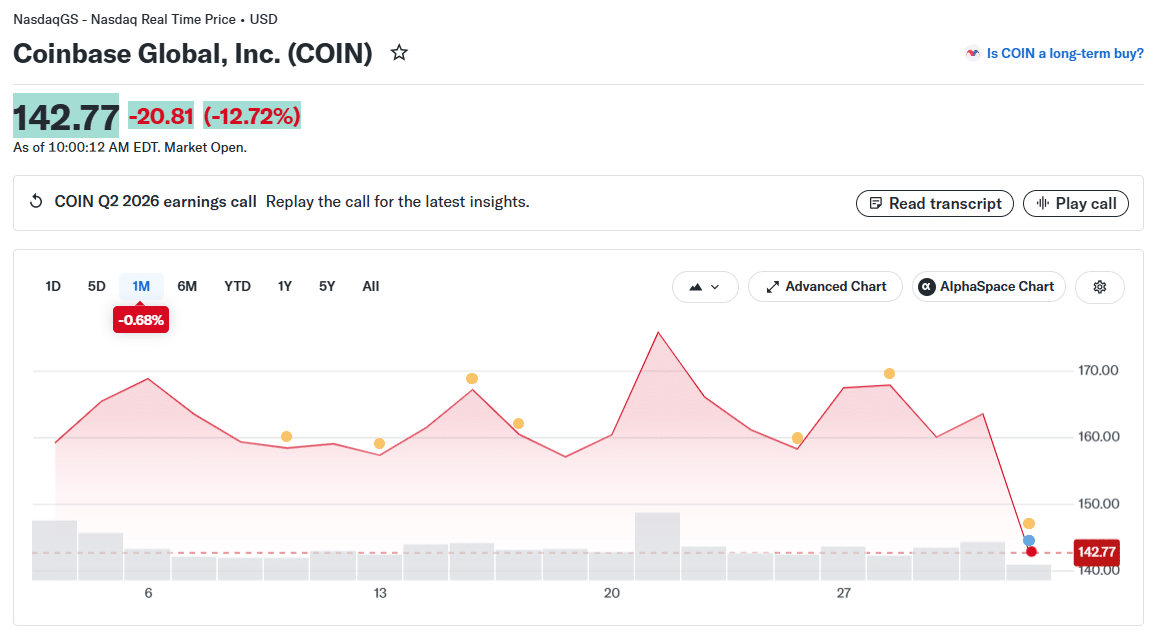This screenshot has width=1155, height=630.
Task: Click the -0.68% change badge
Action: [x=141, y=320]
